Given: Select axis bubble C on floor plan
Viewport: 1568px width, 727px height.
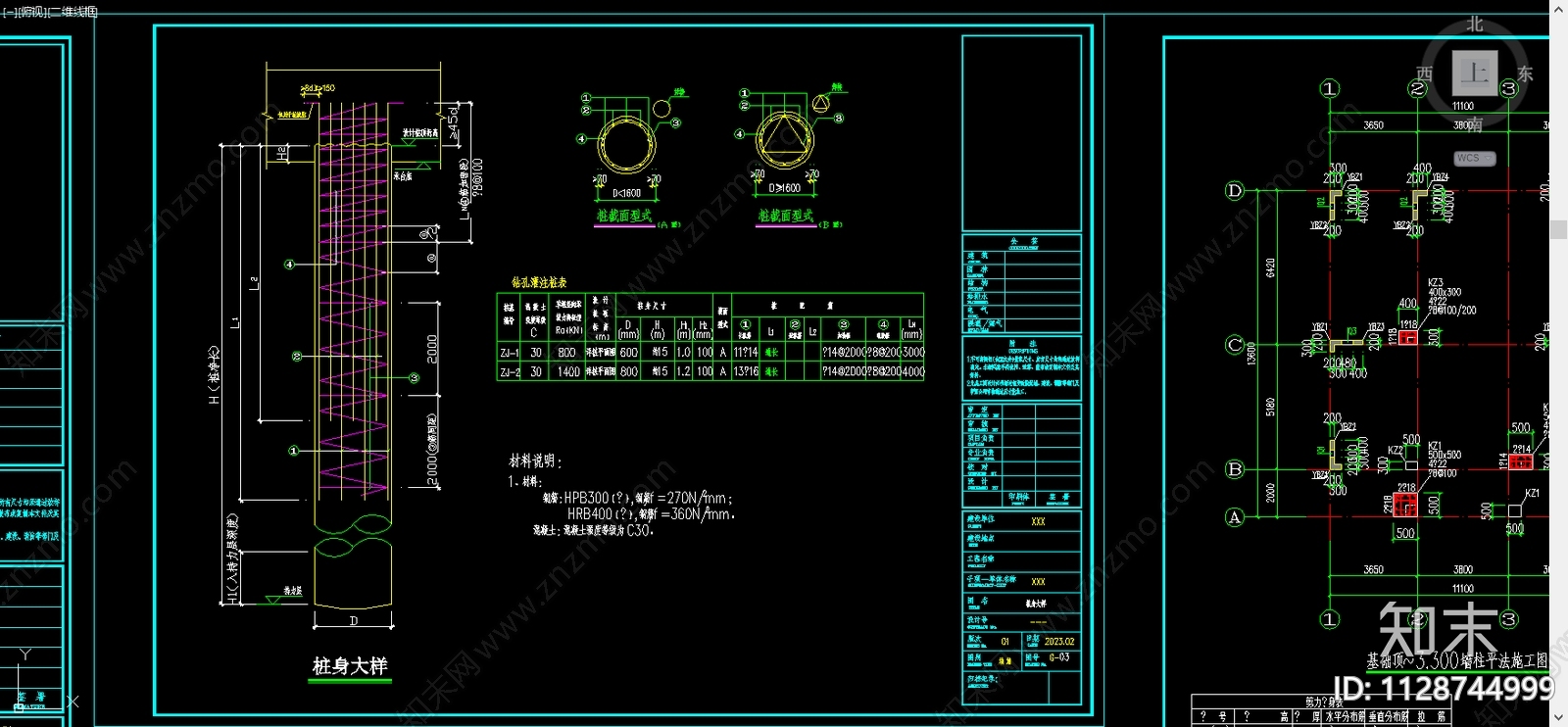Looking at the screenshot, I should click(x=1235, y=344).
